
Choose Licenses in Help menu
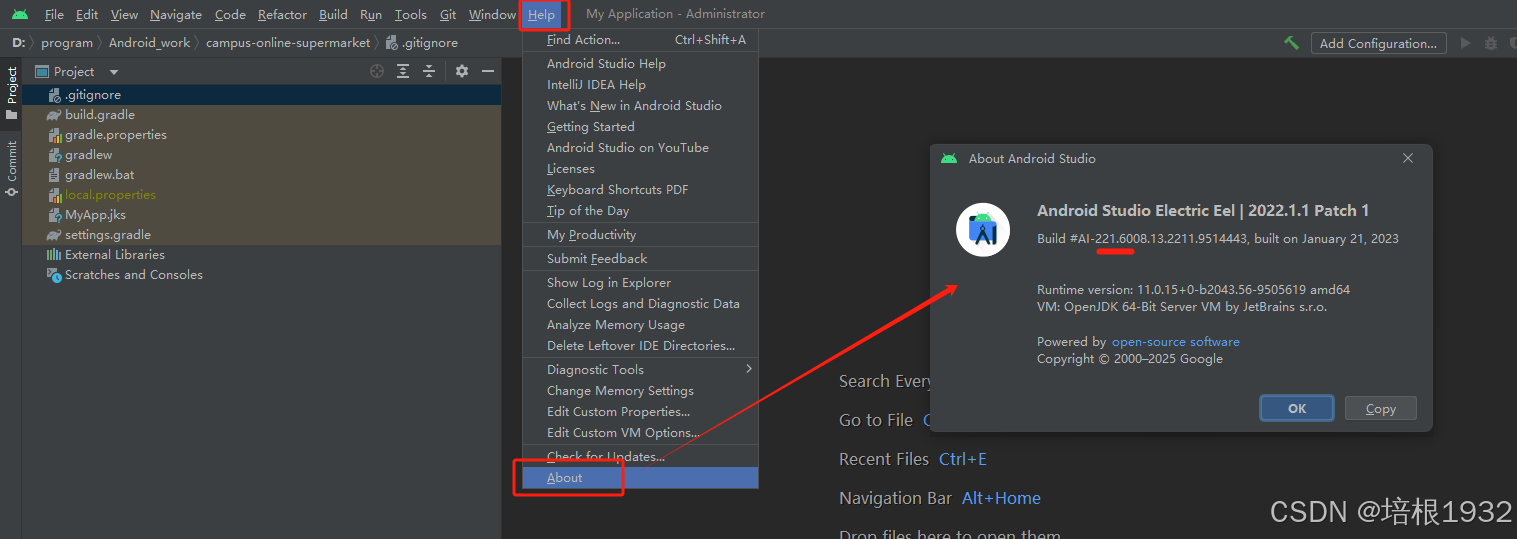coord(640,168)
